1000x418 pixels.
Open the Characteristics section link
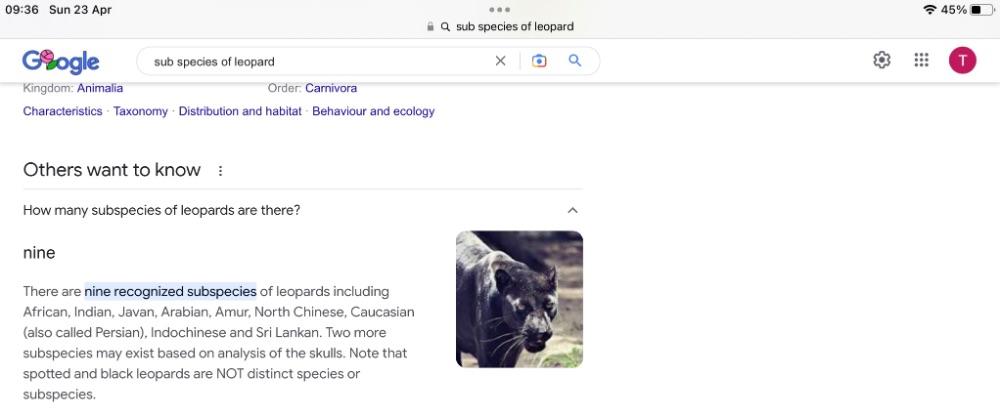63,112
